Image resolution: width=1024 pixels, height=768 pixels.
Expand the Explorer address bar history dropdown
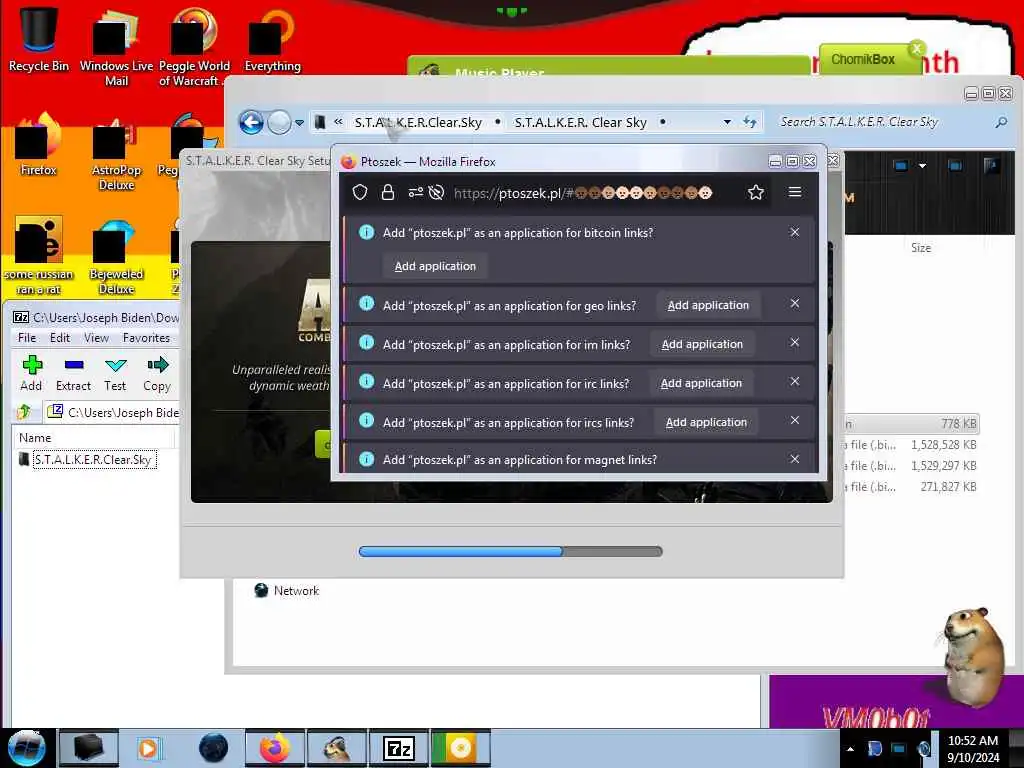727,122
